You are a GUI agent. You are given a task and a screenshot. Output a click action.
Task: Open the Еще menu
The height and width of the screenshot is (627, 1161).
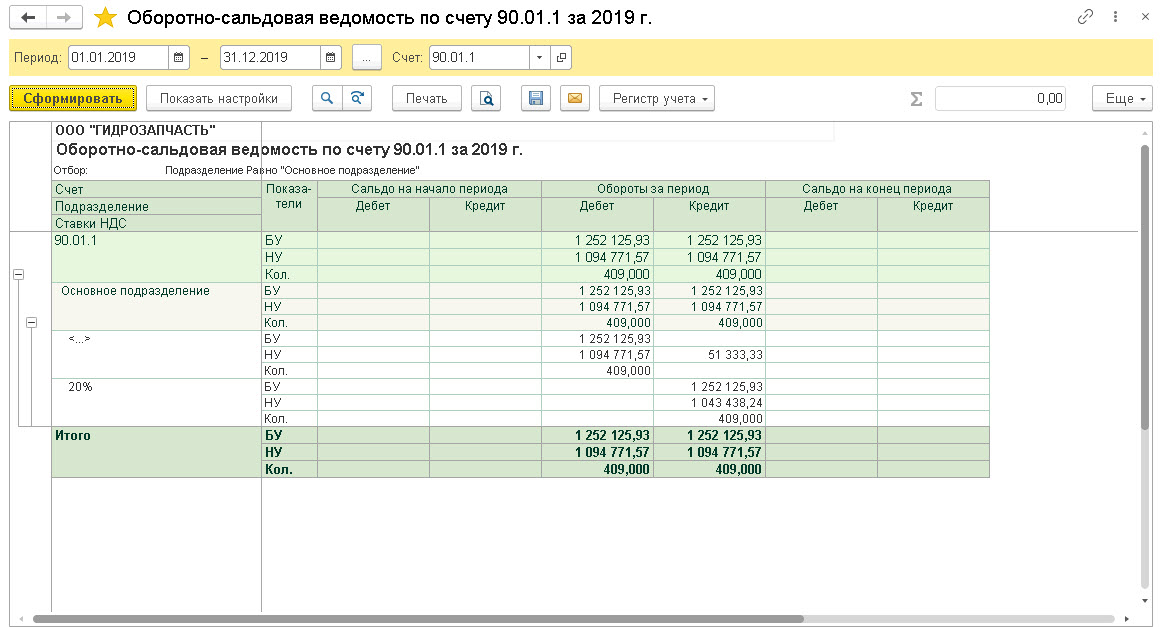[1122, 98]
